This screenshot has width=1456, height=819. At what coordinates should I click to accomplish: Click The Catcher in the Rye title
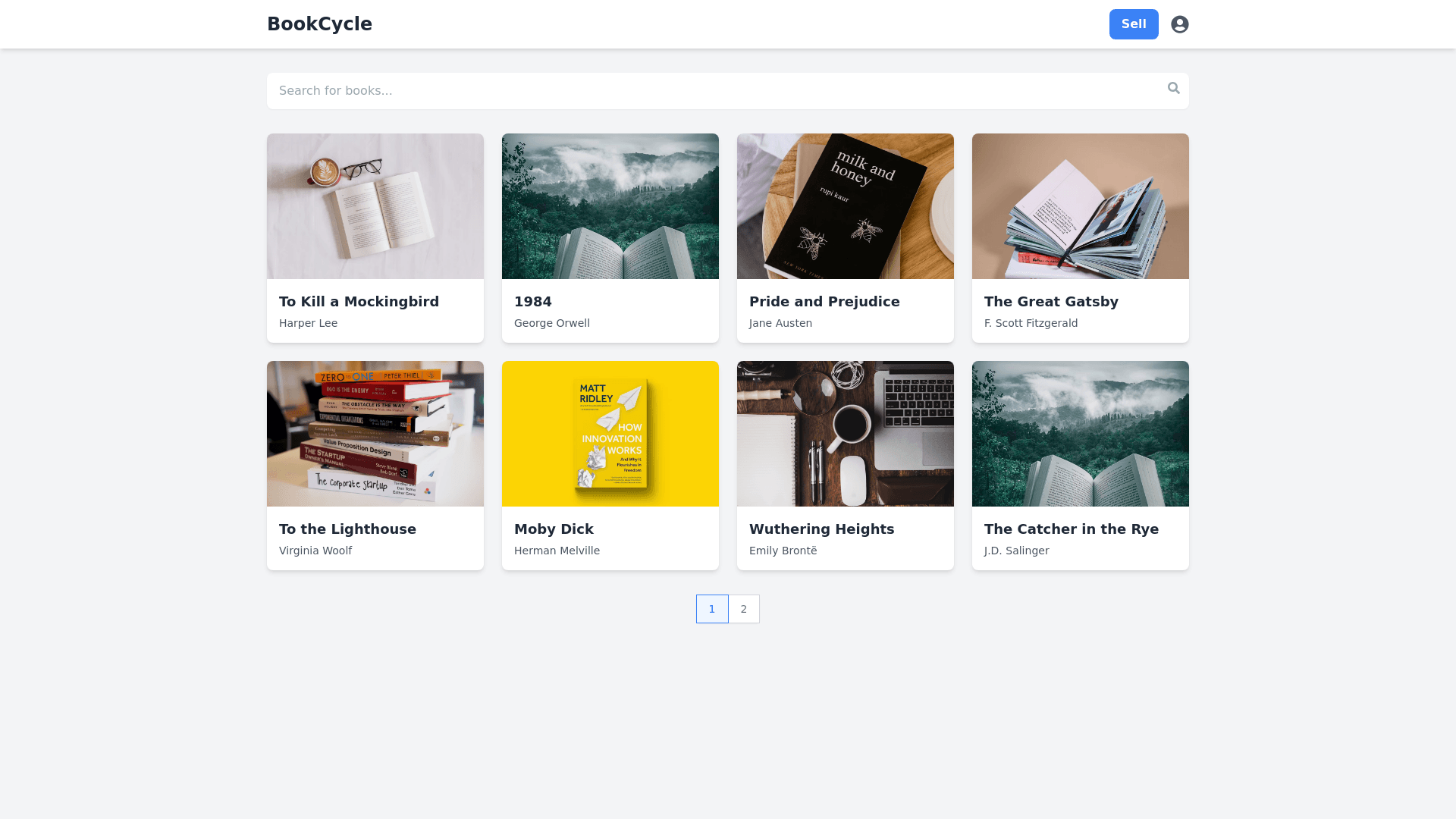pos(1071,529)
